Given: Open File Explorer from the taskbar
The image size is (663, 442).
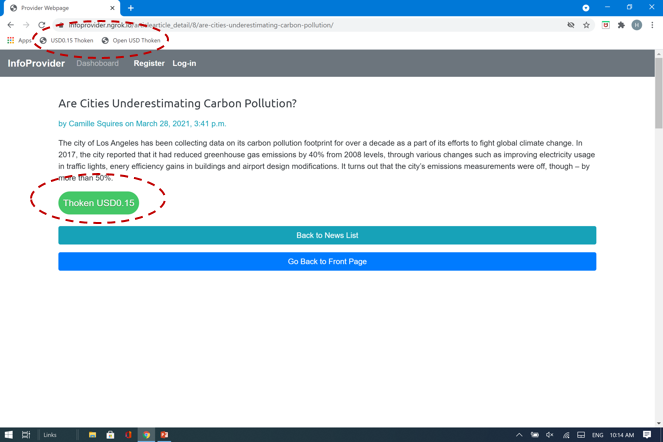Looking at the screenshot, I should coord(92,435).
